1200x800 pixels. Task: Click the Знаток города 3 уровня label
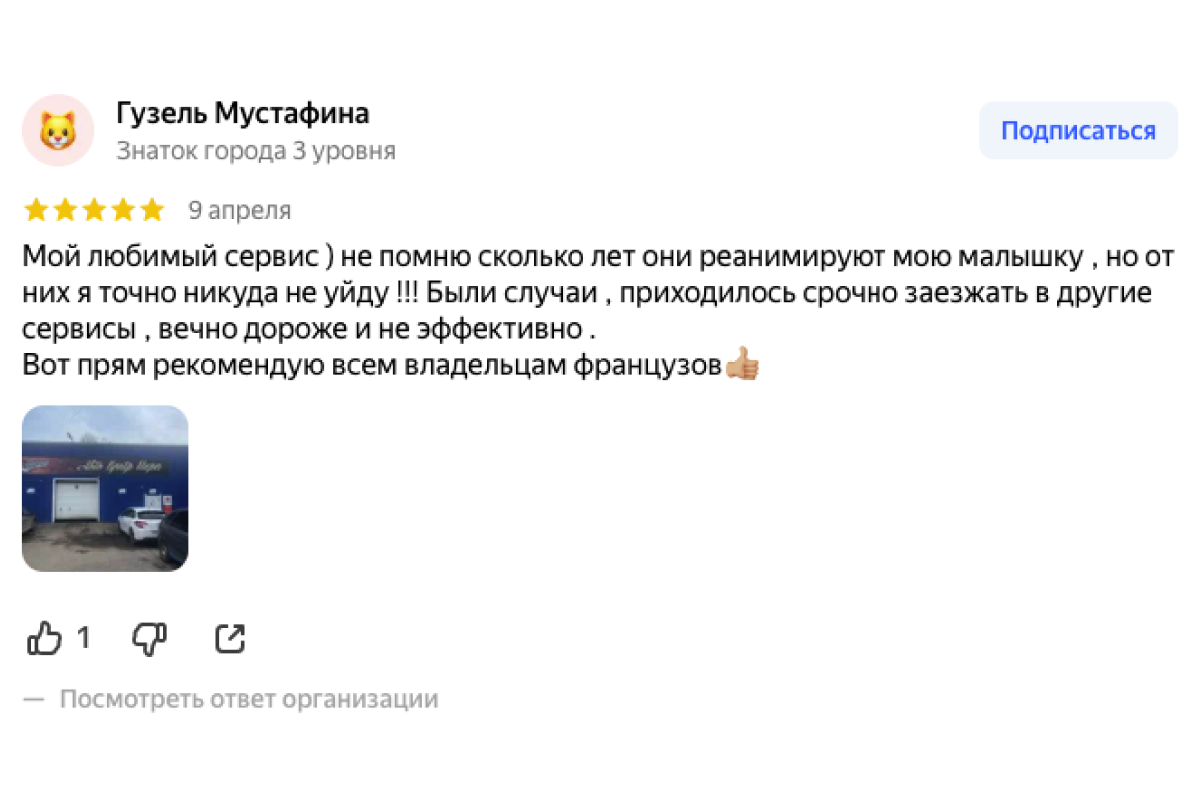[256, 151]
